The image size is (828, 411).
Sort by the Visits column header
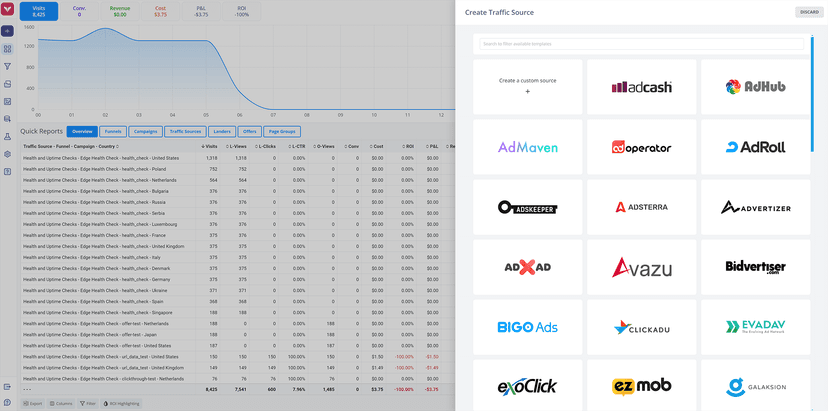(x=209, y=146)
